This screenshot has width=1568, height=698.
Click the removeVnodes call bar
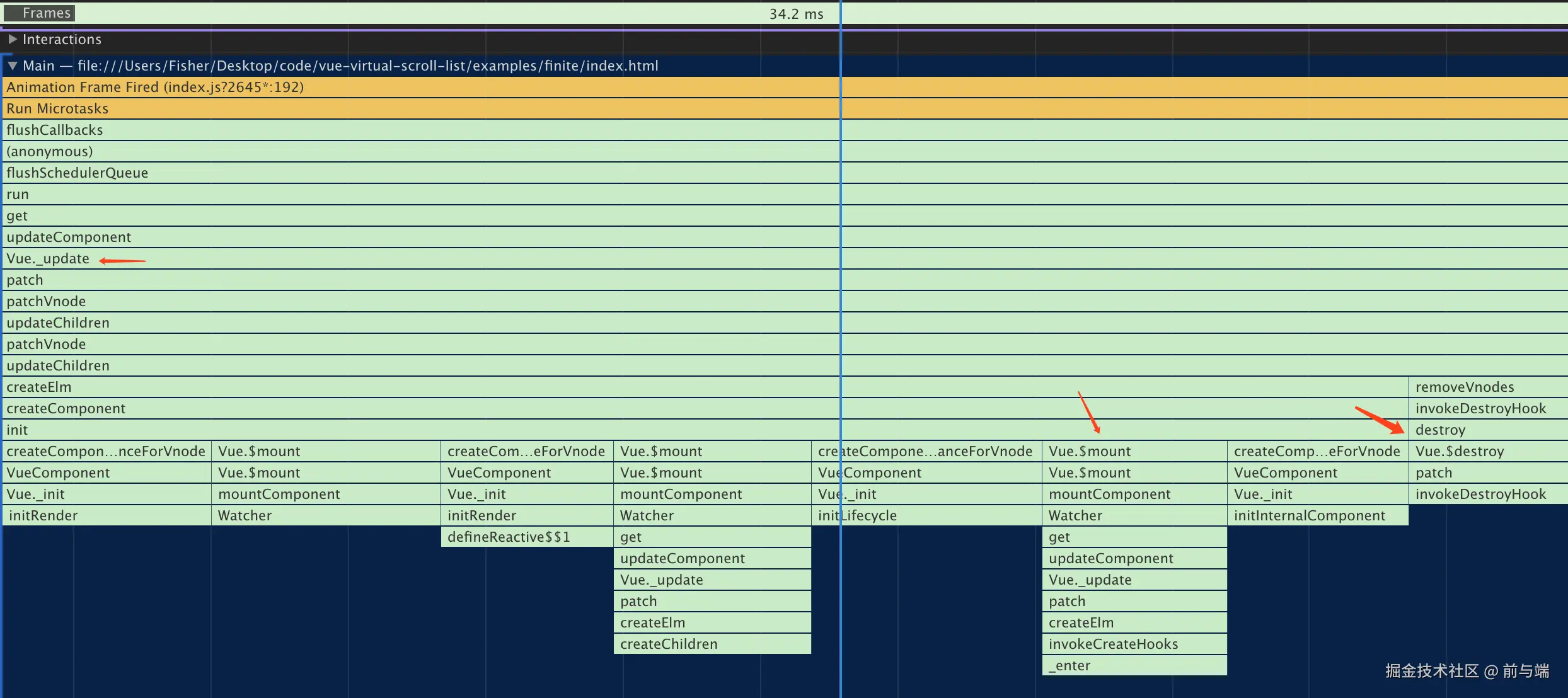click(1464, 387)
